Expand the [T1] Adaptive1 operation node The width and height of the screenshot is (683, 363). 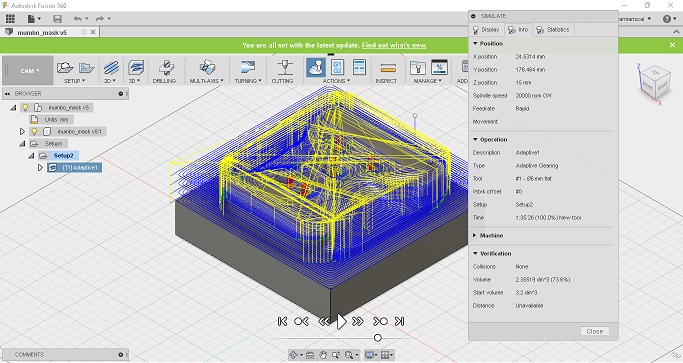(x=41, y=167)
